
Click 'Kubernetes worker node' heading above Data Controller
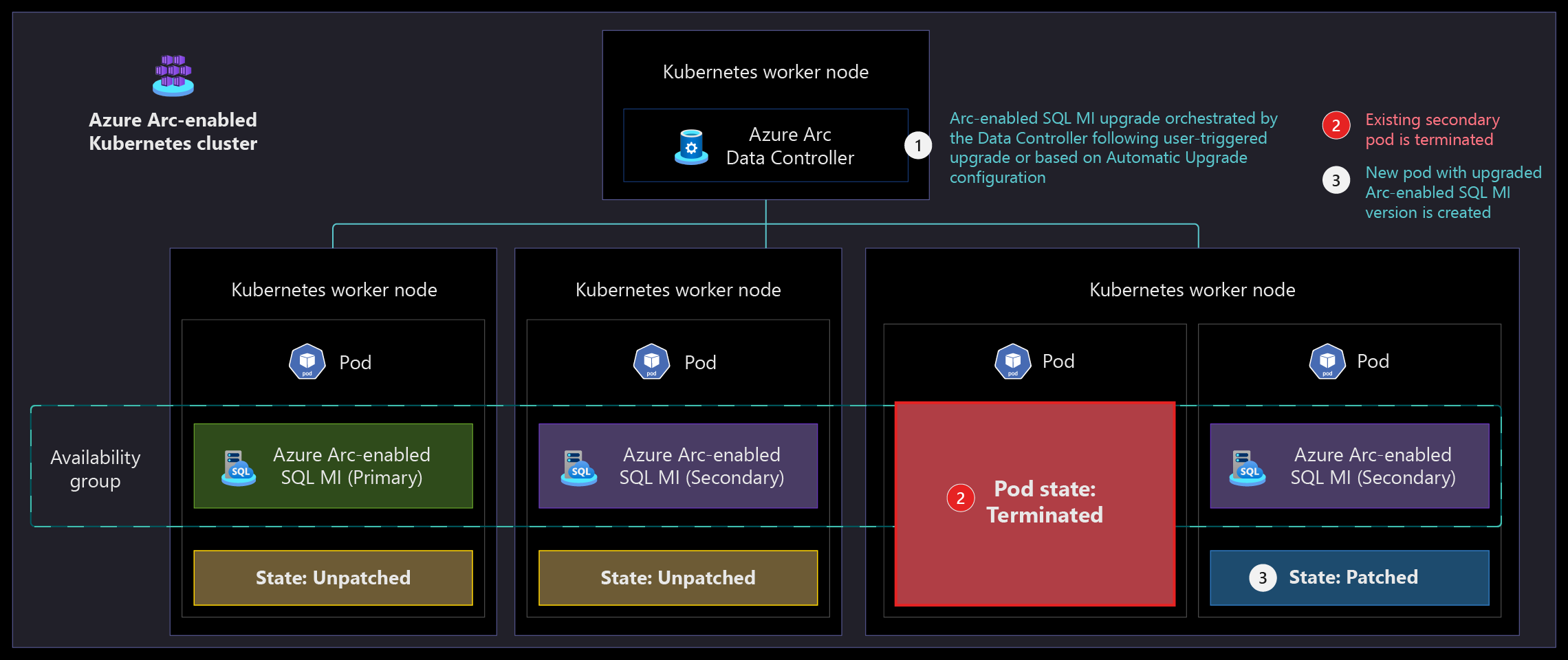coord(765,71)
